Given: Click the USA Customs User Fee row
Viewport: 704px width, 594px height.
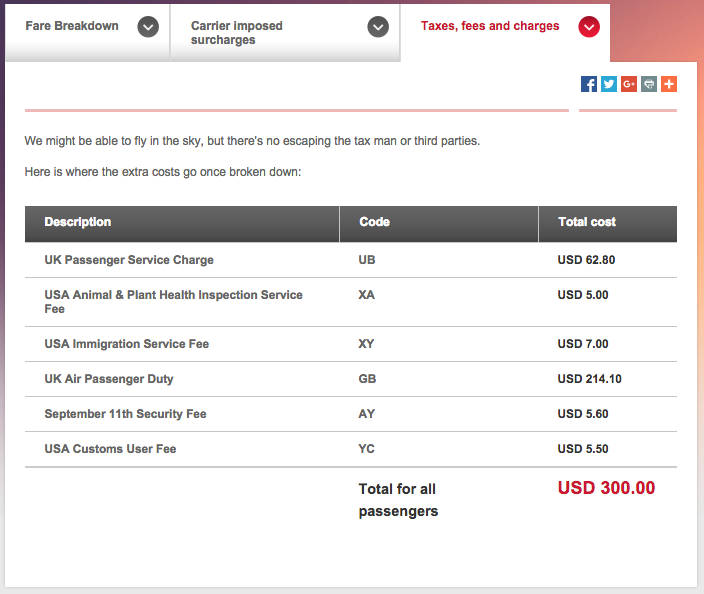Looking at the screenshot, I should (x=351, y=449).
